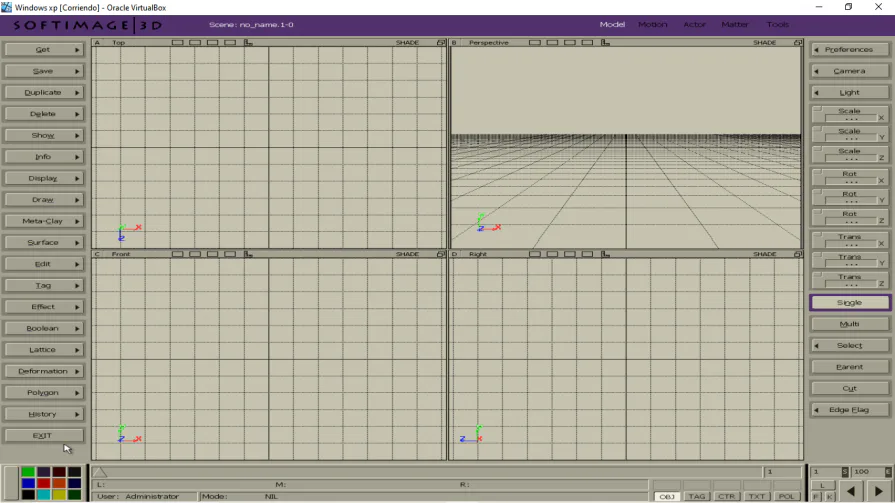Switch to the Matter module
The height and width of the screenshot is (503, 895).
(735, 25)
